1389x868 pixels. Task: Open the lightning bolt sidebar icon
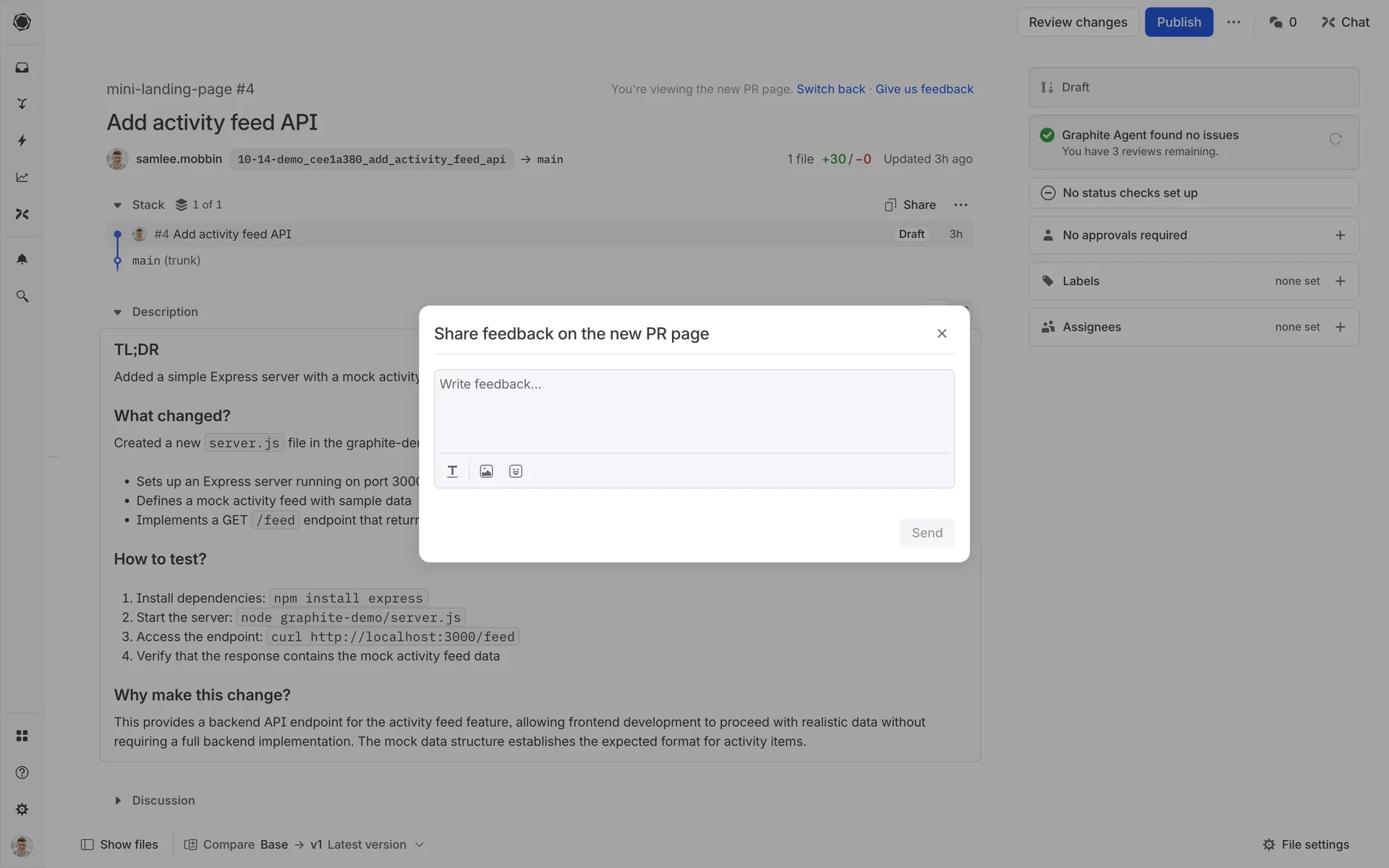point(22,140)
